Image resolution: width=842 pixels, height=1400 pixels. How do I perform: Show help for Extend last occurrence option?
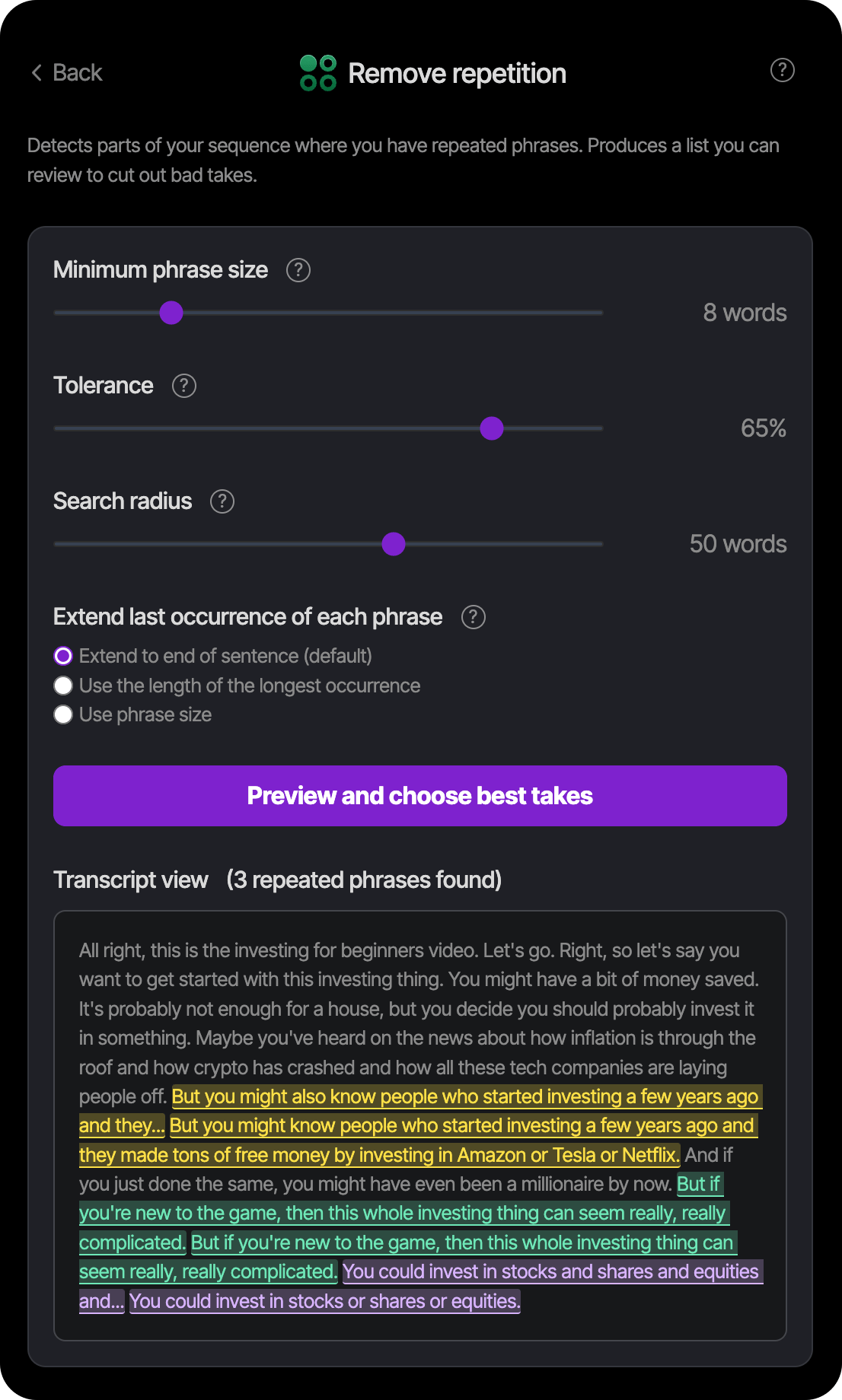(x=473, y=617)
